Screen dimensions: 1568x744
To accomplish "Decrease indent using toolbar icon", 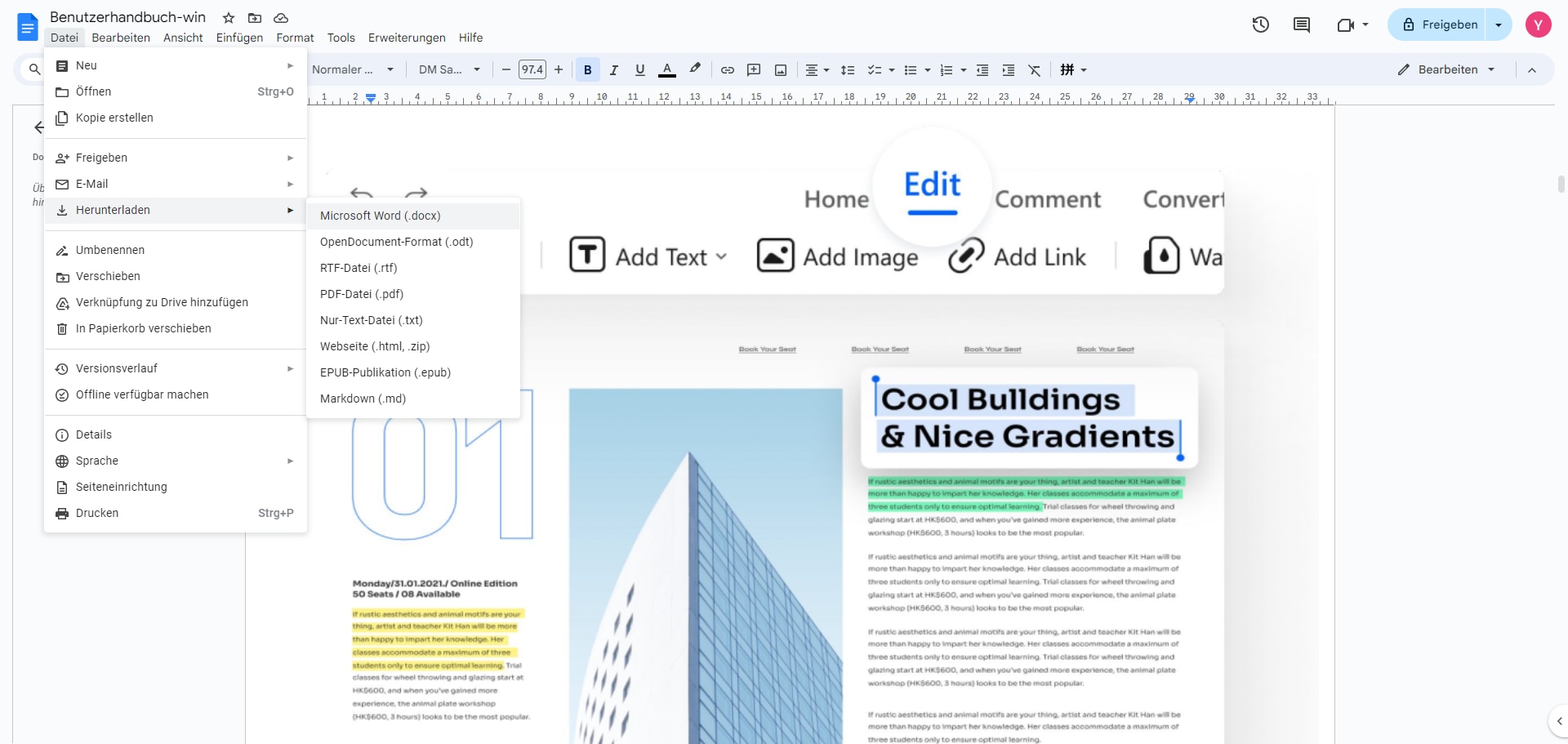I will 982,70.
